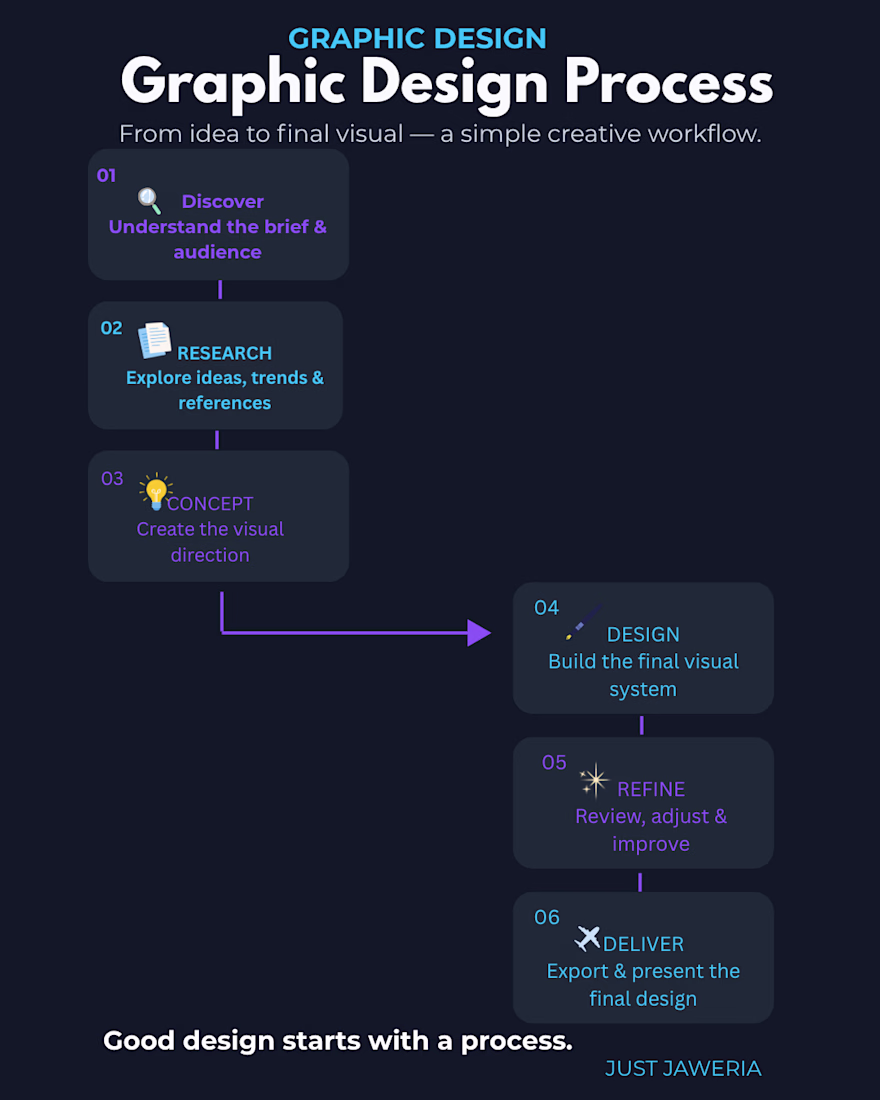Screen dimensions: 880x1100
Task: Select the 'RESEARCH' step label
Action: click(x=225, y=353)
